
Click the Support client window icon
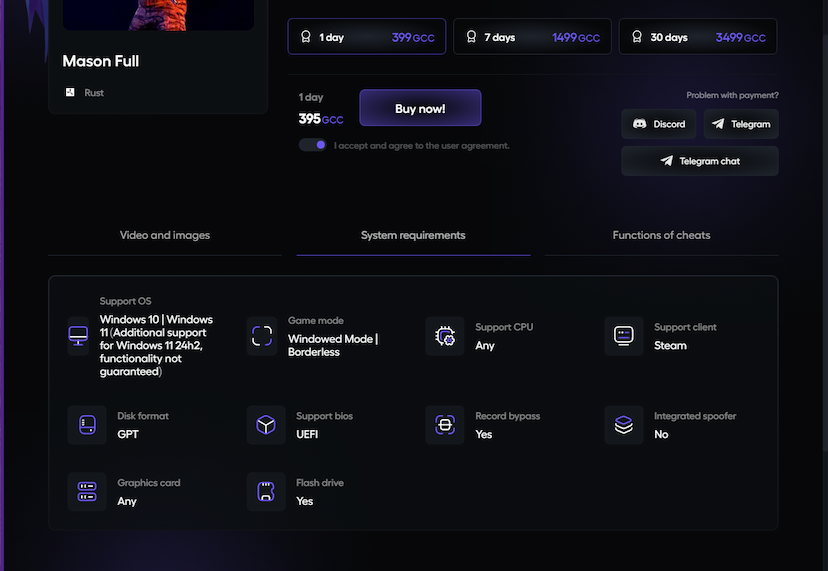[623, 336]
